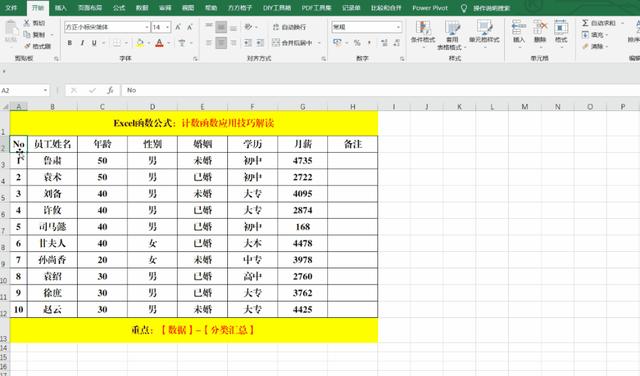The image size is (640, 376).
Task: Click the Decrease Decimal icon
Action: (x=396, y=42)
